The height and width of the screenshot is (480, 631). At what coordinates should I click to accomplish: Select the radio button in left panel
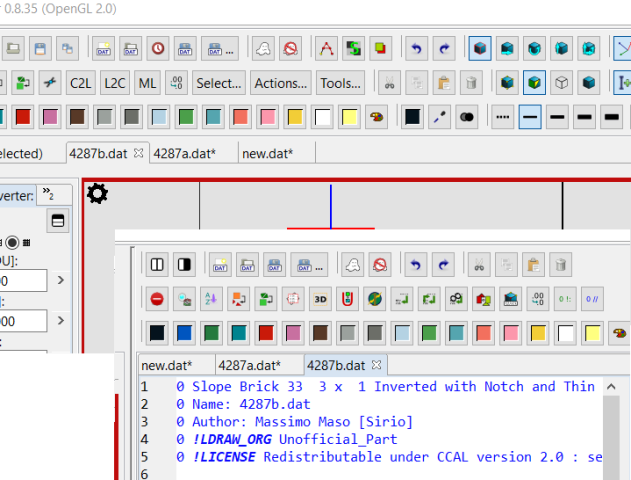tap(14, 241)
